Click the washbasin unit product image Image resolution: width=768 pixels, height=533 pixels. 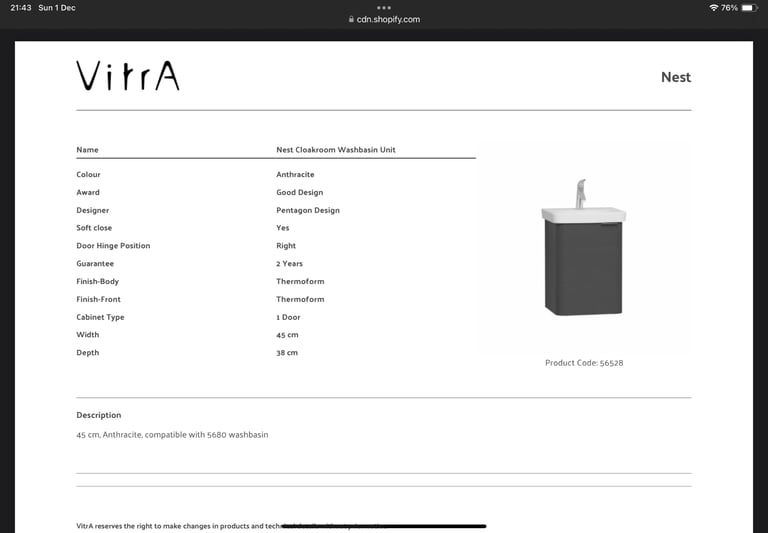[x=583, y=247]
